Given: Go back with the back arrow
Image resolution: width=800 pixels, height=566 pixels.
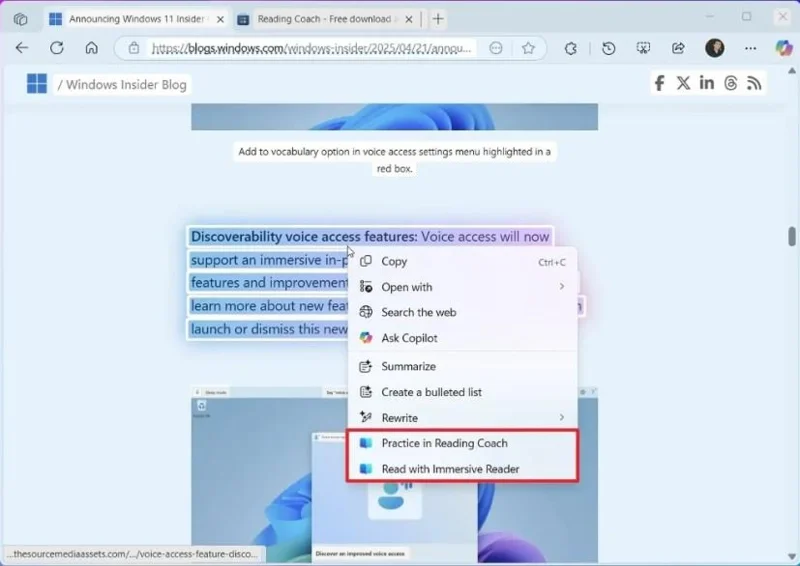Looking at the screenshot, I should pyautogui.click(x=22, y=48).
